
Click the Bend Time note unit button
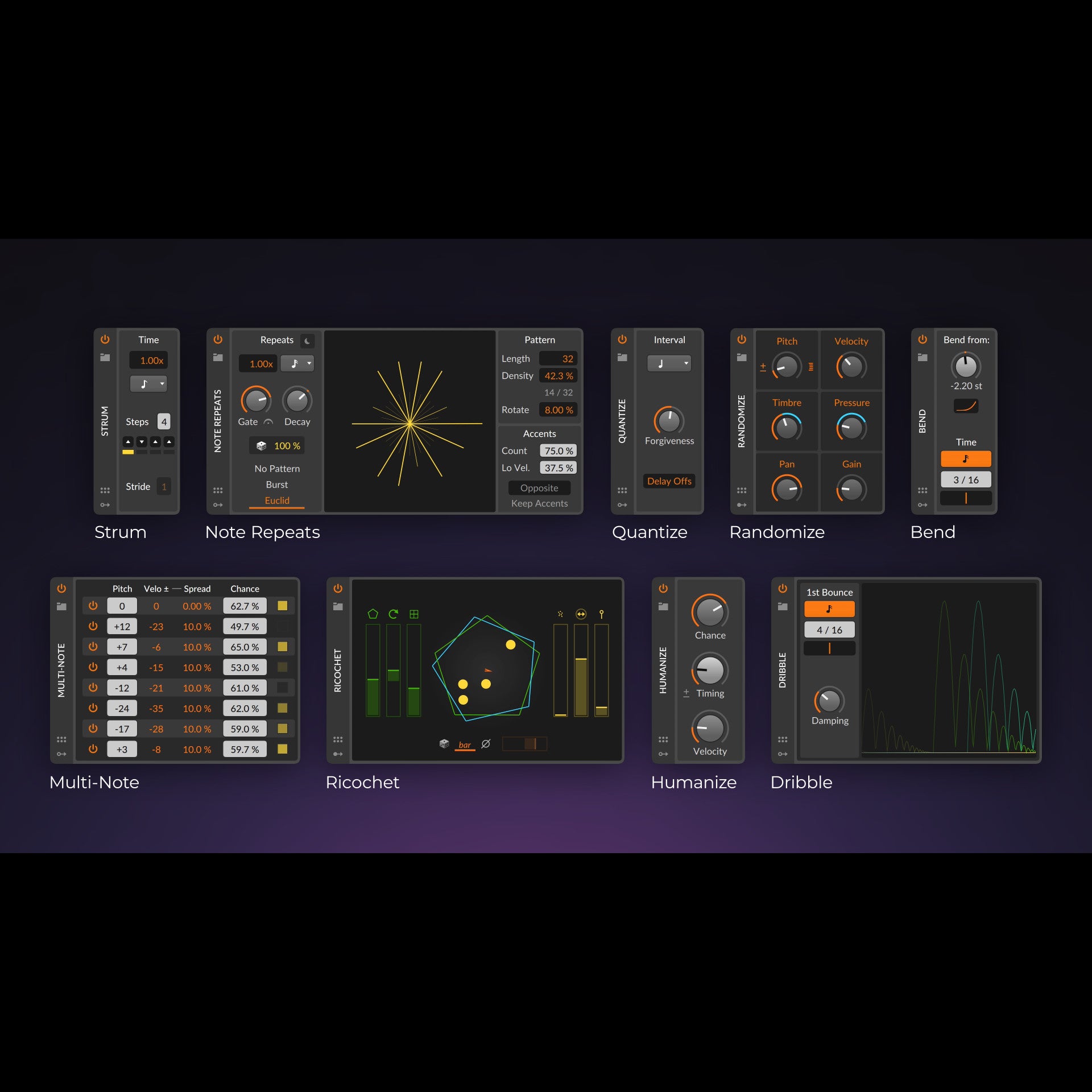(966, 459)
